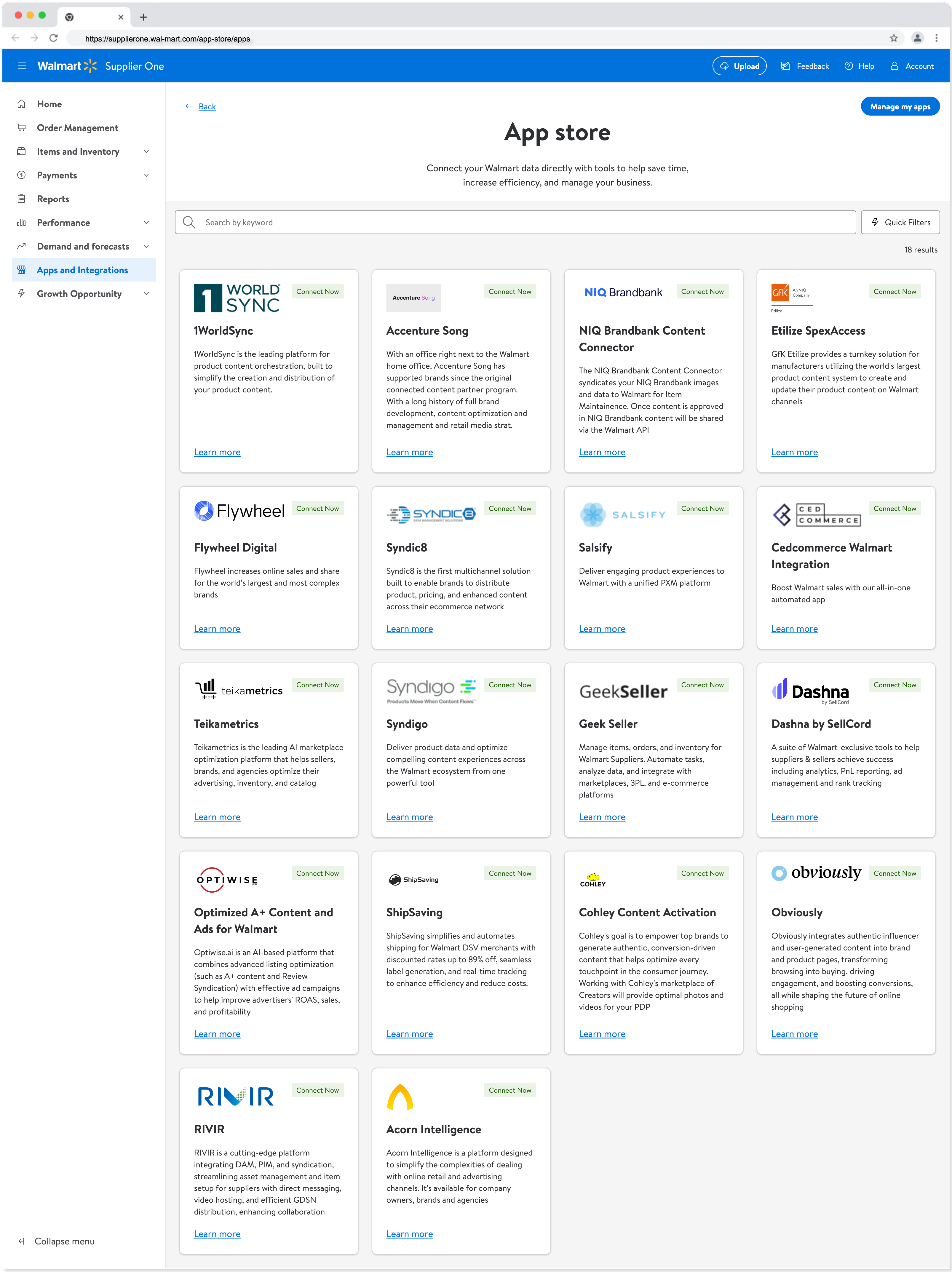Image resolution: width=952 pixels, height=1272 pixels.
Task: Open browser three-dot menu
Action: coord(937,39)
